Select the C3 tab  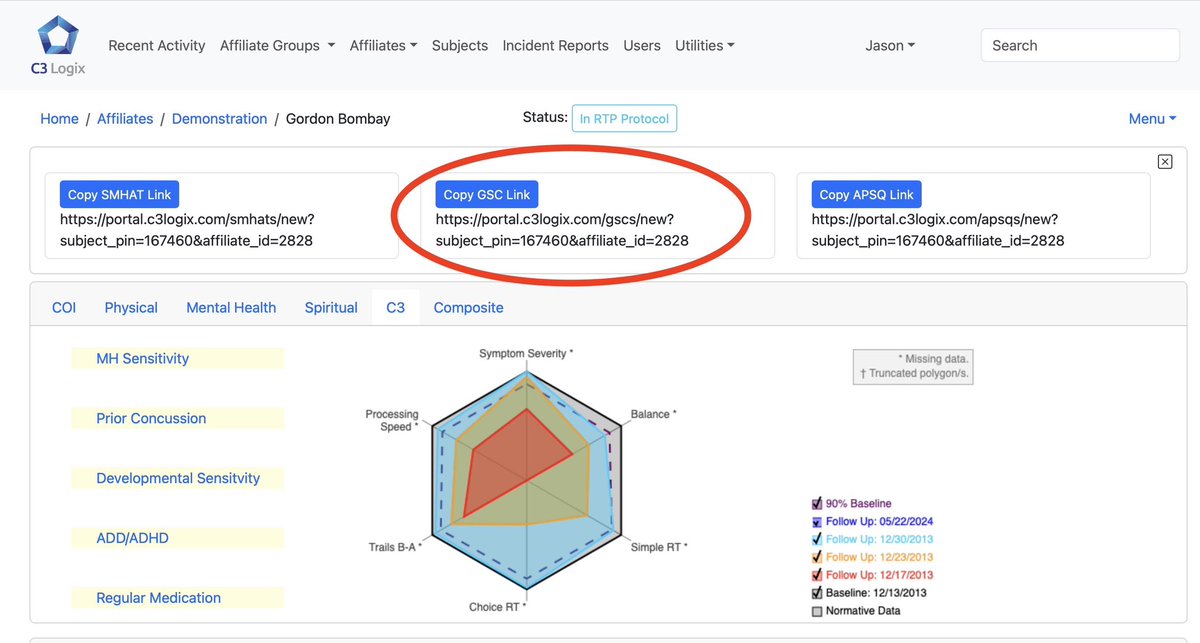[x=396, y=307]
